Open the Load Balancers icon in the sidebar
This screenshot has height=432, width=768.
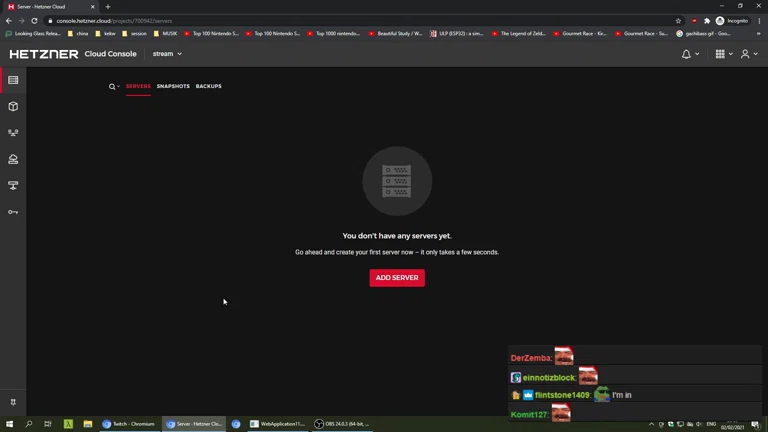13,159
